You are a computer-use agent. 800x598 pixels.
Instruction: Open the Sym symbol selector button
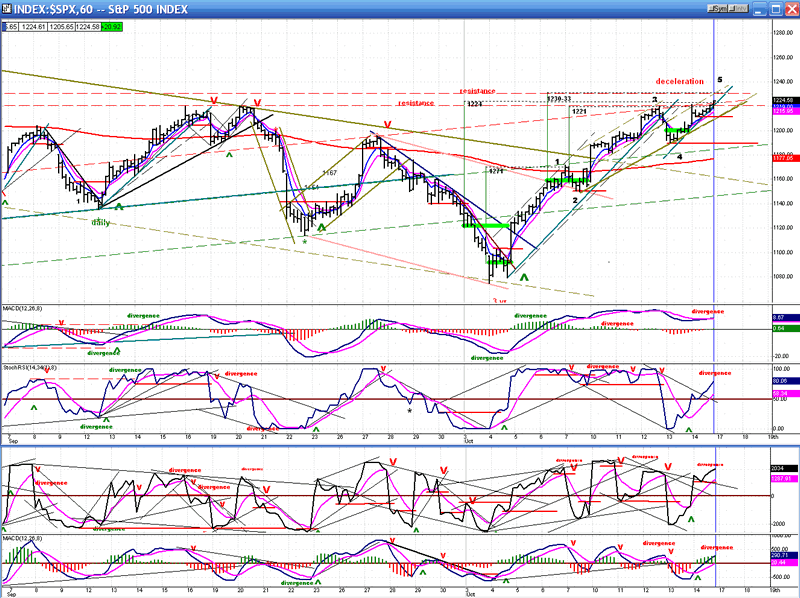click(717, 8)
